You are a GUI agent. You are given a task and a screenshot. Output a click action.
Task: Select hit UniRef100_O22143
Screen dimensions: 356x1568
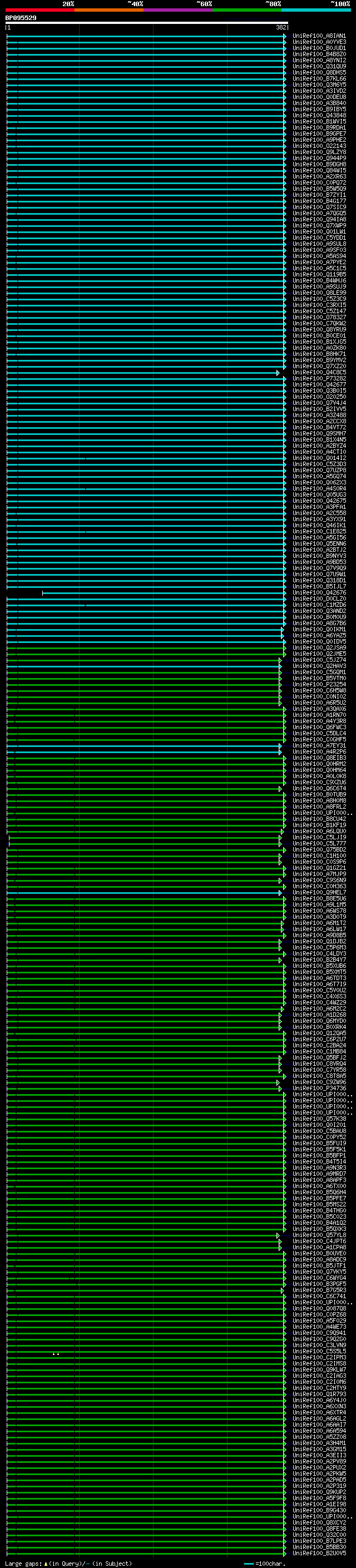[319, 146]
